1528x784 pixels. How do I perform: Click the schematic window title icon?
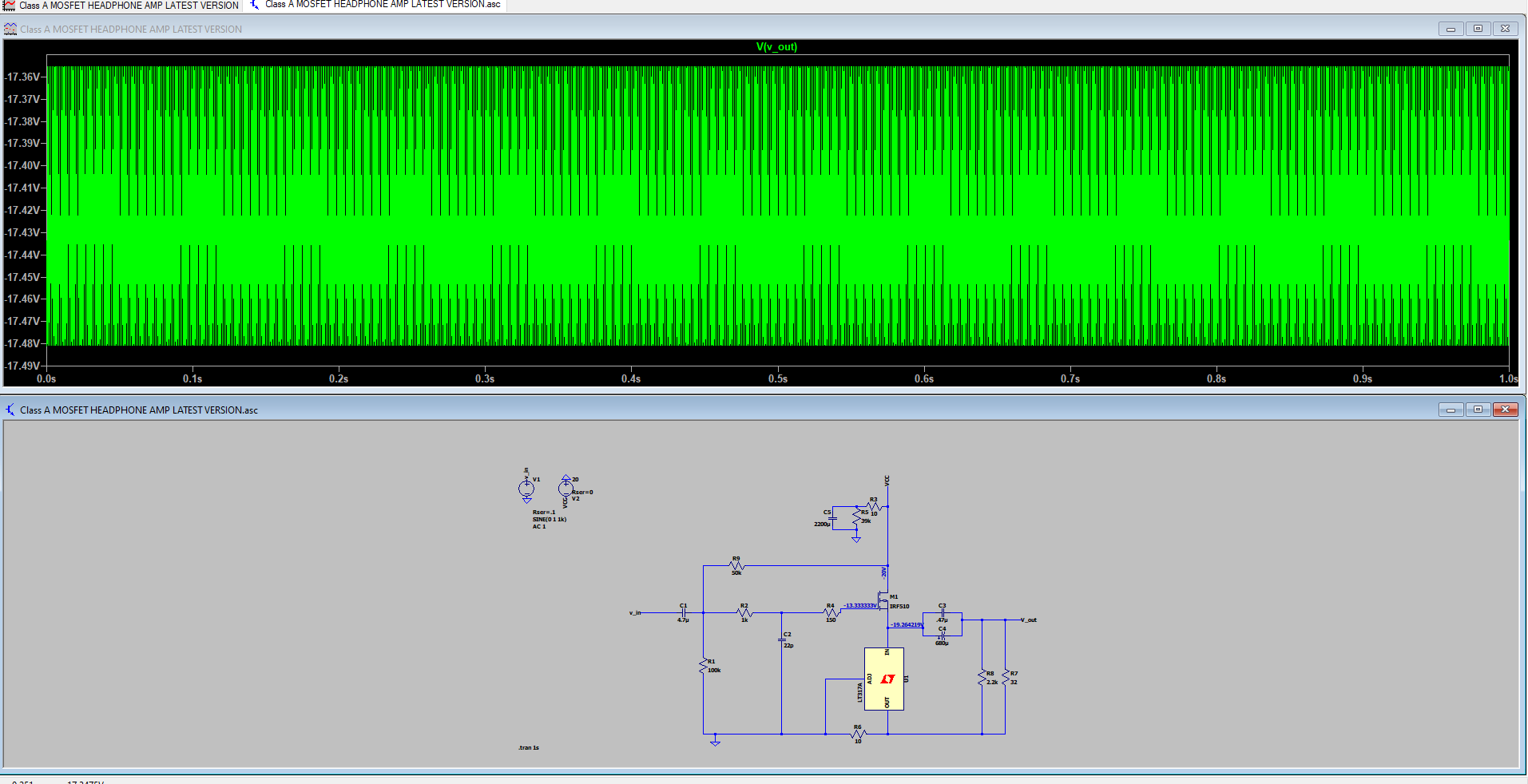click(10, 410)
